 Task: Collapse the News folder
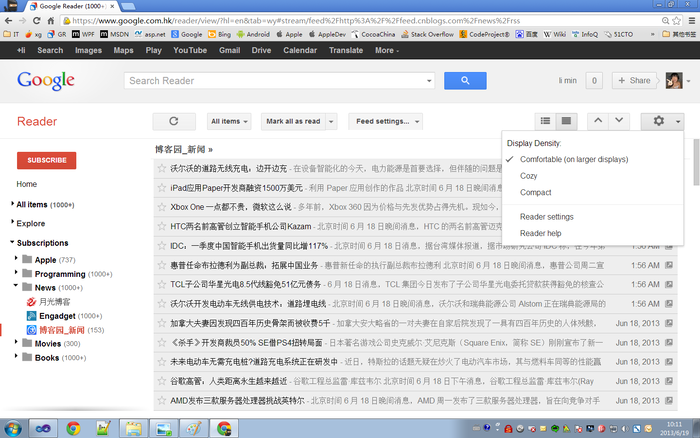16,286
